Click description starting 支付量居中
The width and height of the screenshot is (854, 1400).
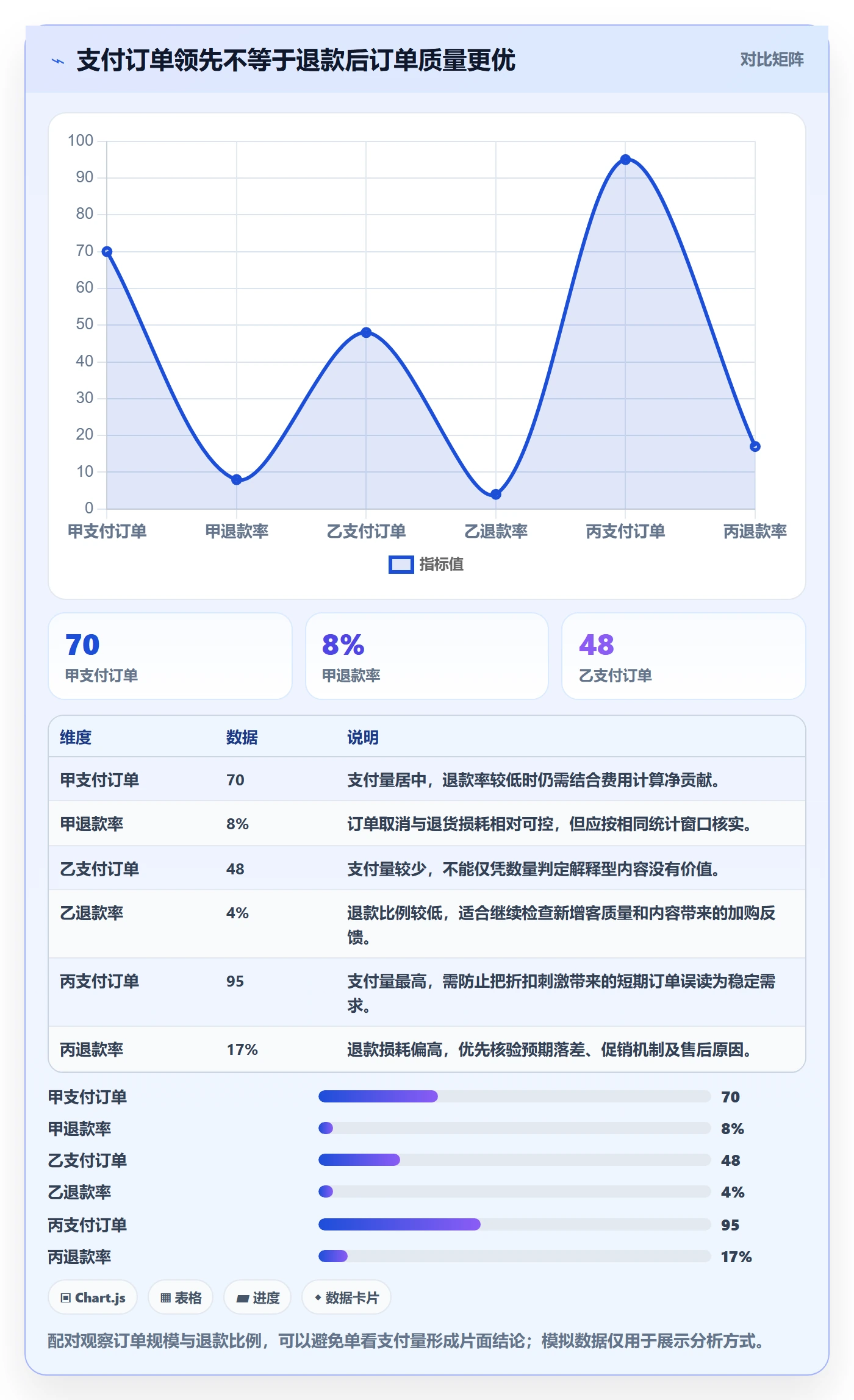(534, 780)
